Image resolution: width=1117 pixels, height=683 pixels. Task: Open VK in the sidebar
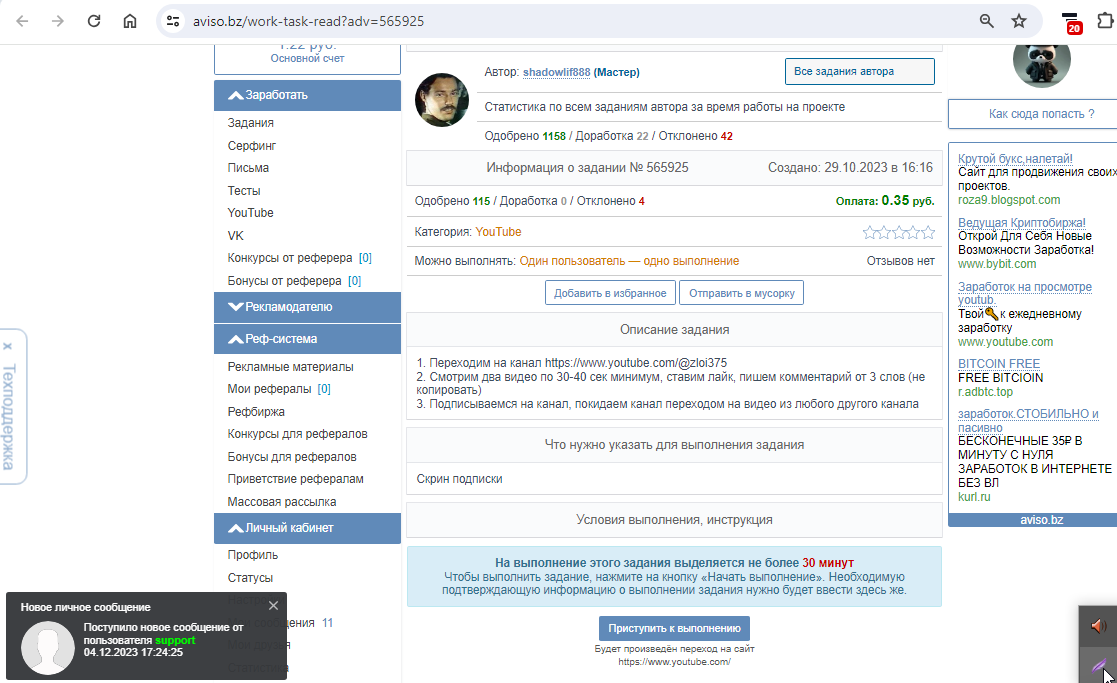(235, 236)
